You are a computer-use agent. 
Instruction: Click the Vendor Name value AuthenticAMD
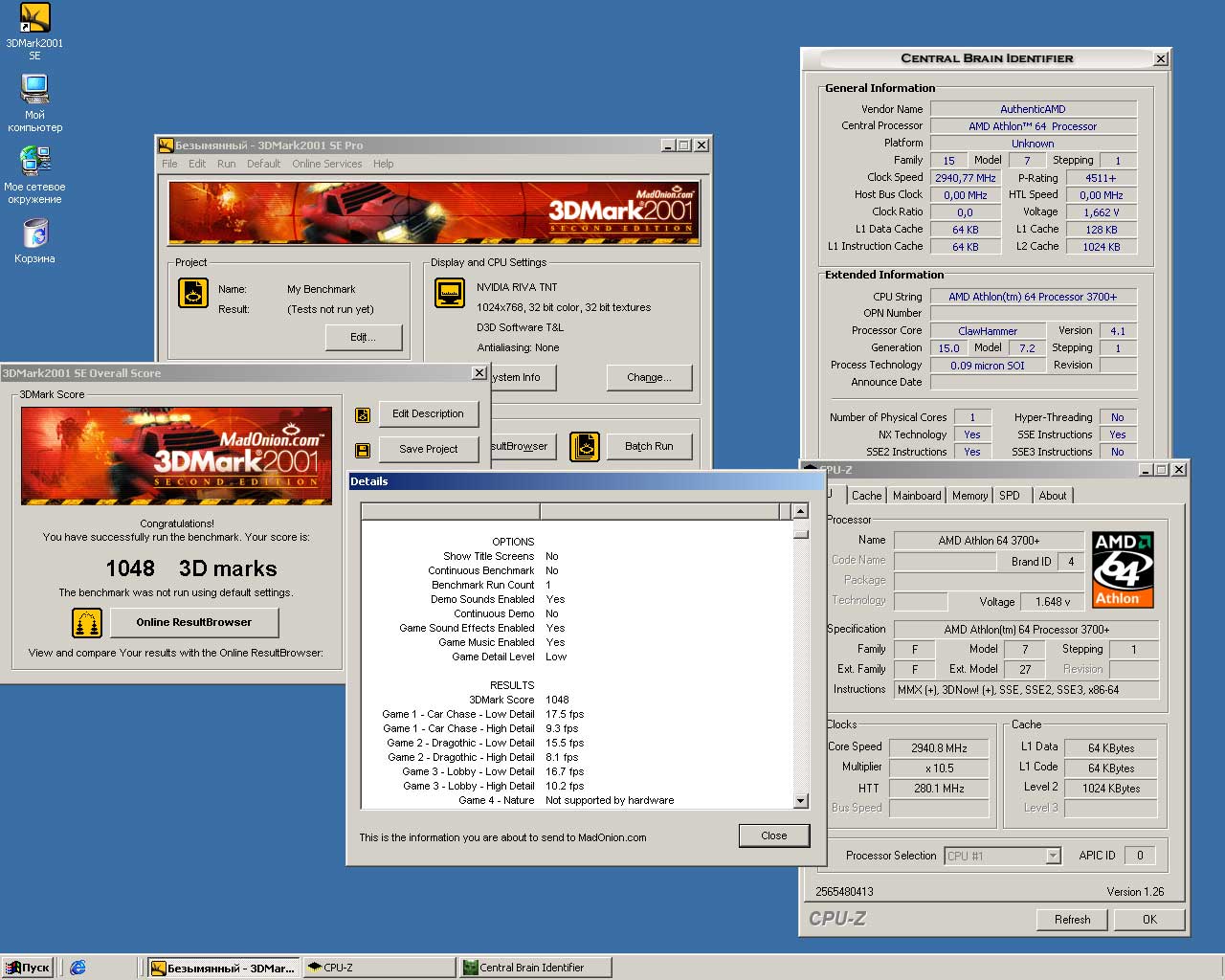1033,109
